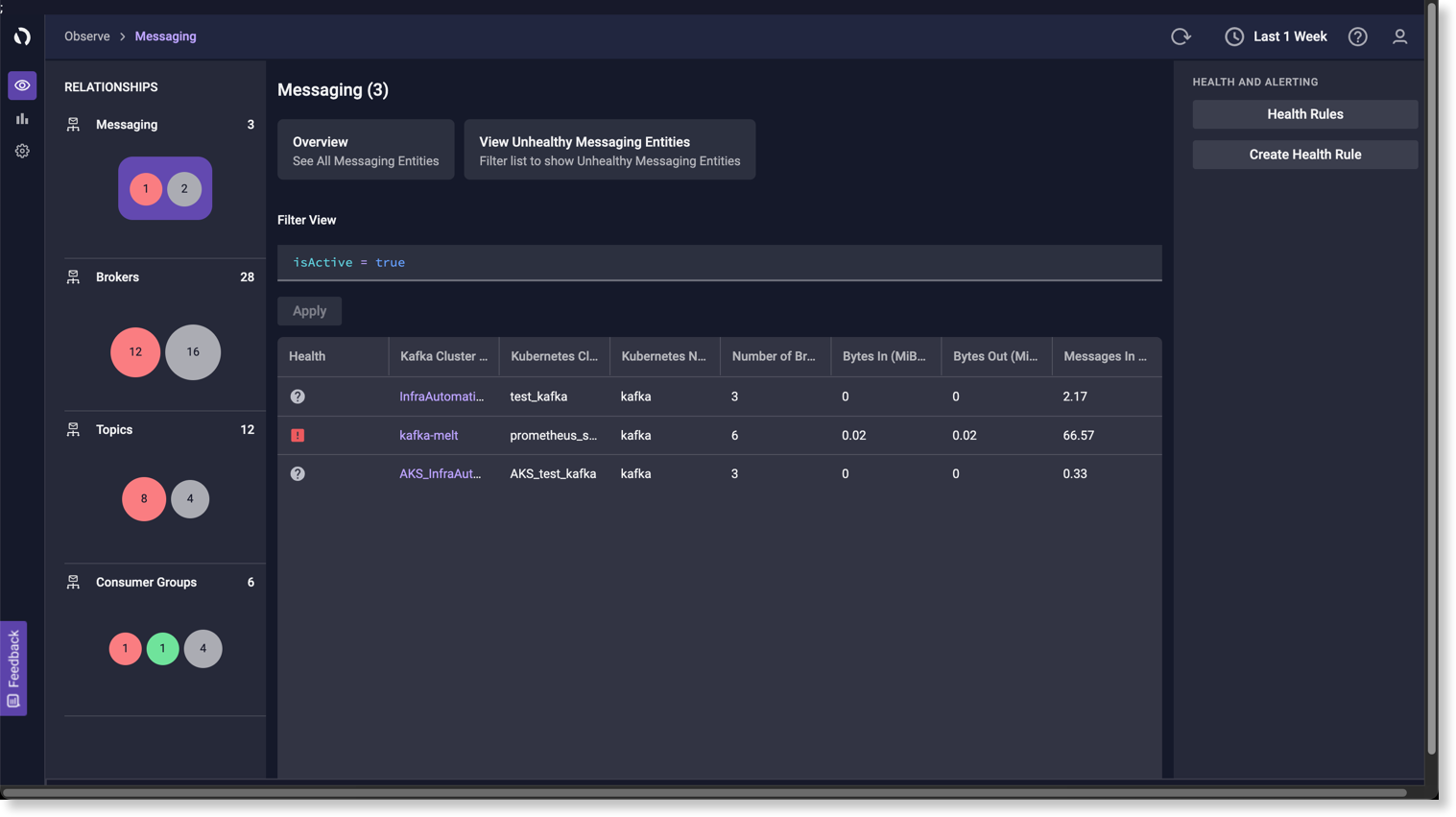Click the AKS_test_kafka cell

[553, 473]
